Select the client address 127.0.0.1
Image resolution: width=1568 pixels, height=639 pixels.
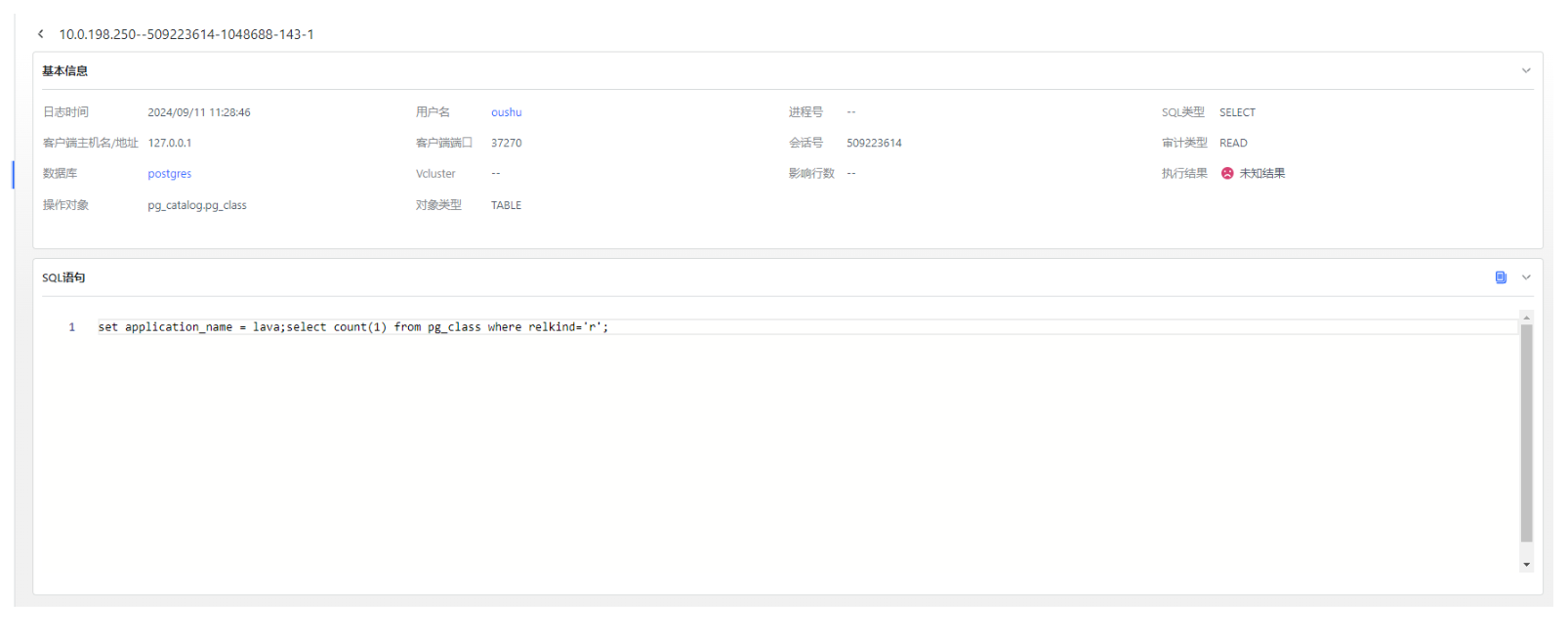[x=170, y=143]
